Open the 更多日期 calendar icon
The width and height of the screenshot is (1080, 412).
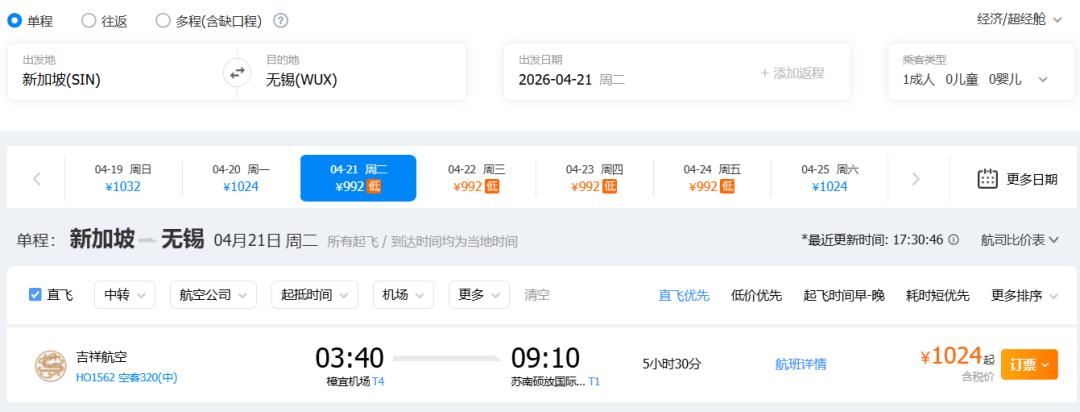click(x=987, y=179)
